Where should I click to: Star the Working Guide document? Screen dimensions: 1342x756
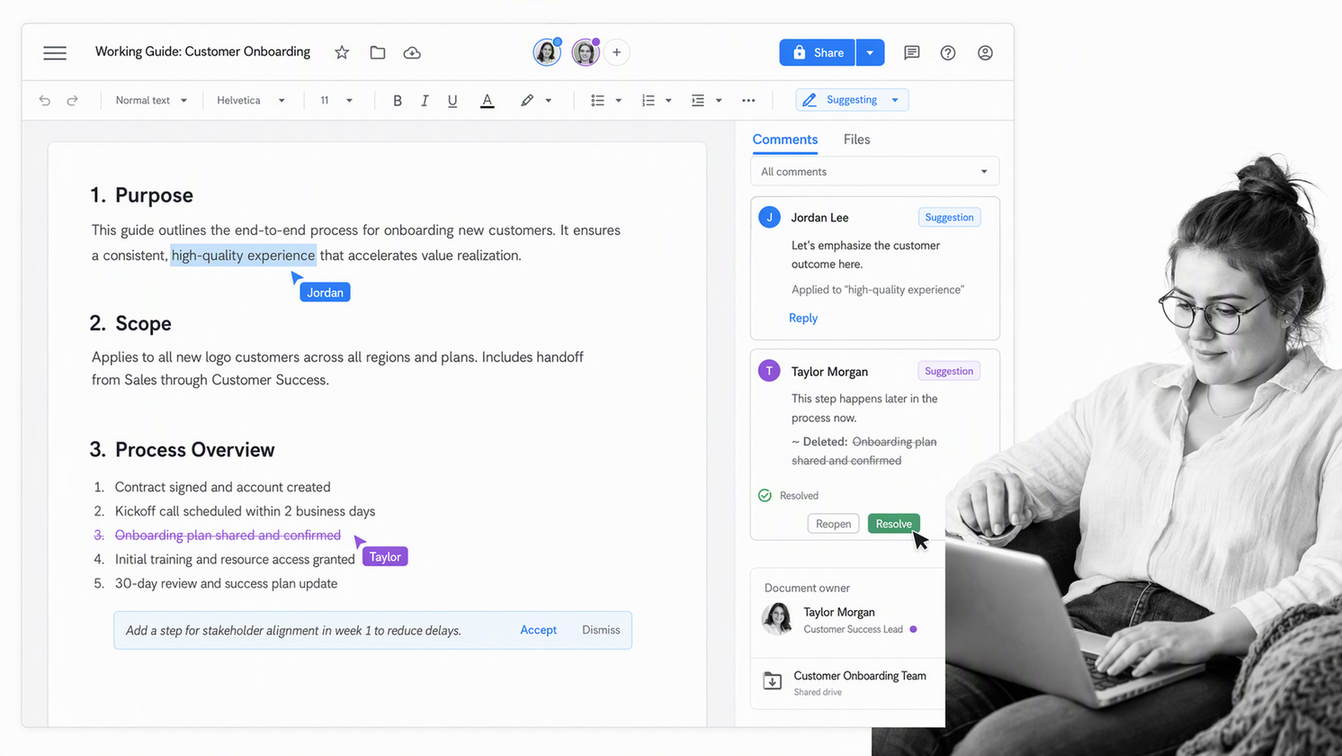pyautogui.click(x=342, y=52)
